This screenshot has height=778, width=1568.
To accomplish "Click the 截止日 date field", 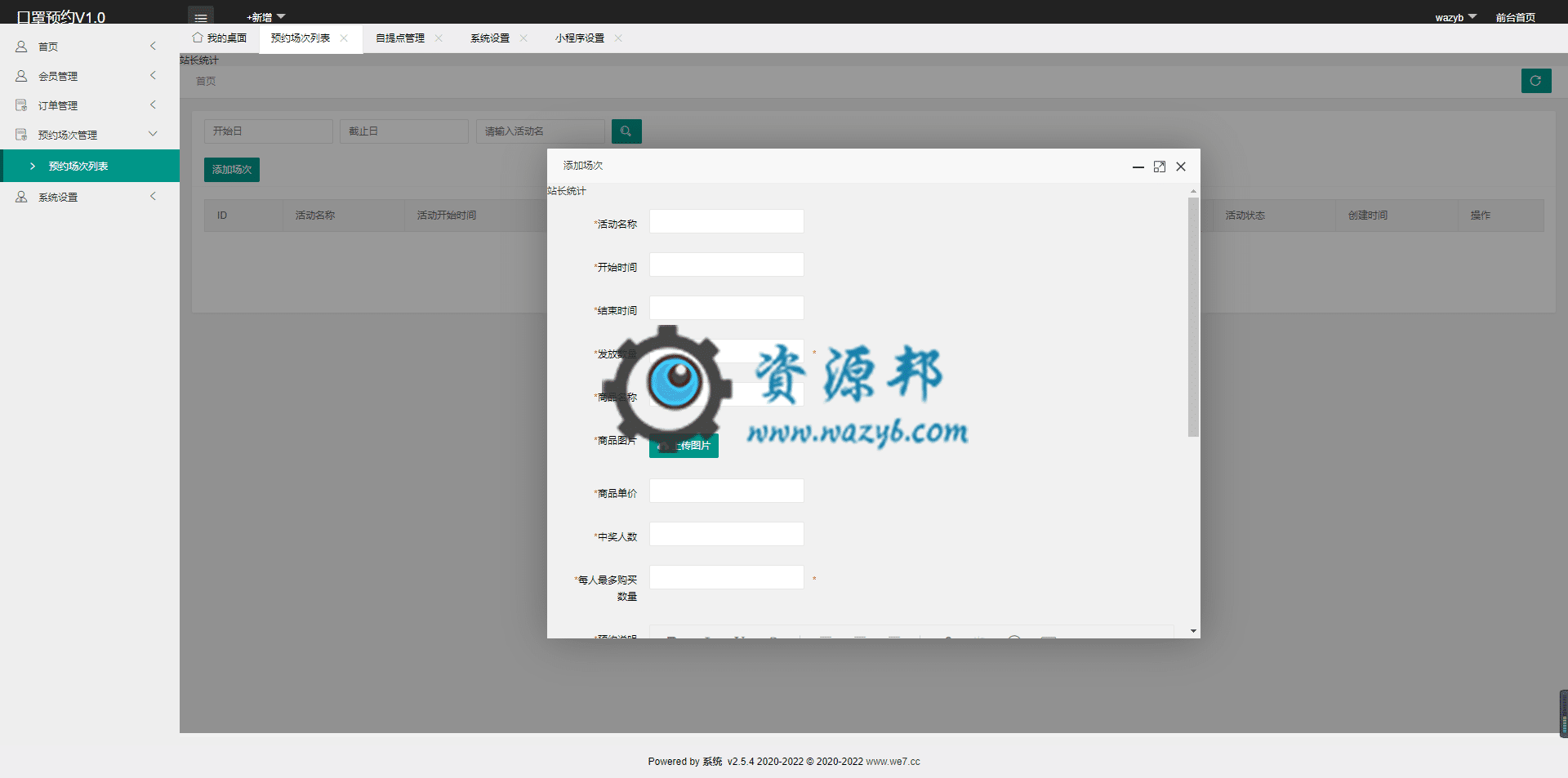I will 404,131.
